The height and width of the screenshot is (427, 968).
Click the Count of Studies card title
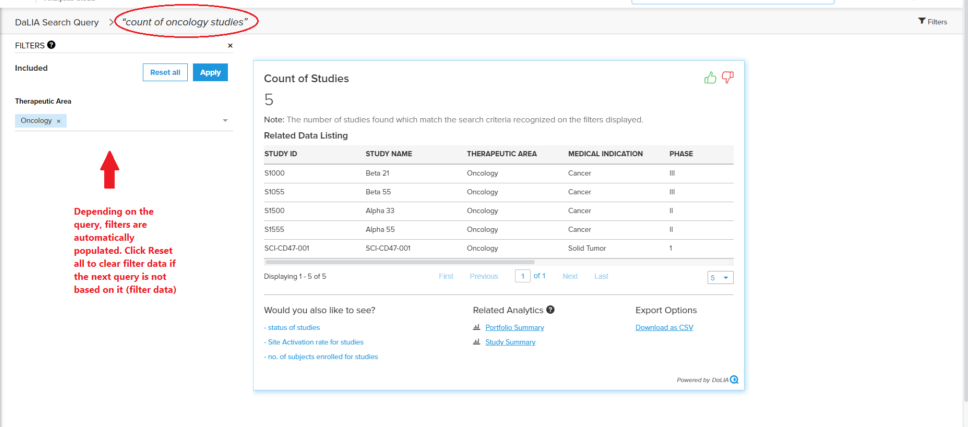pos(306,79)
